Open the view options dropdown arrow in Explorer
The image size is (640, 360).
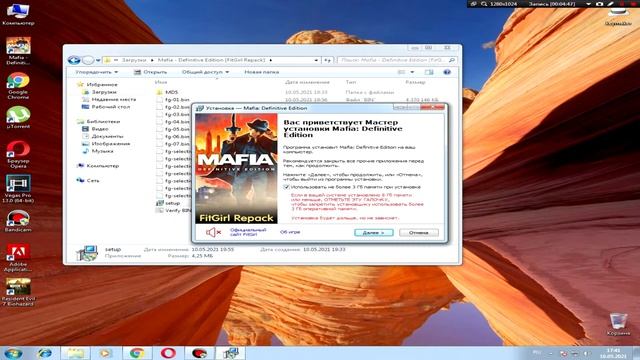point(412,72)
